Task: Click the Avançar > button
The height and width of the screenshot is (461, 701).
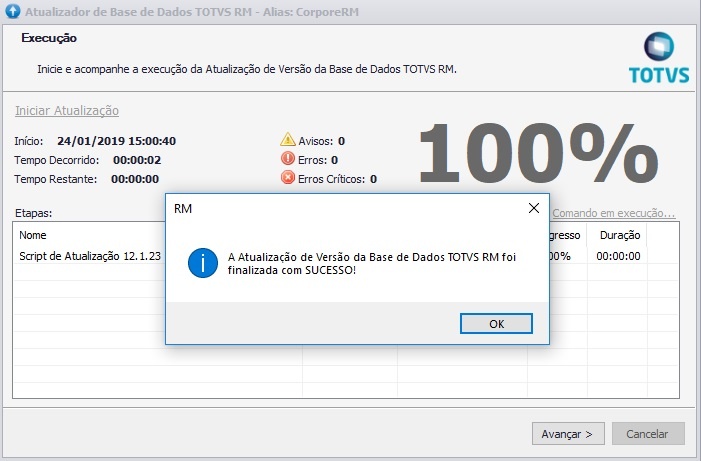Action: 568,434
